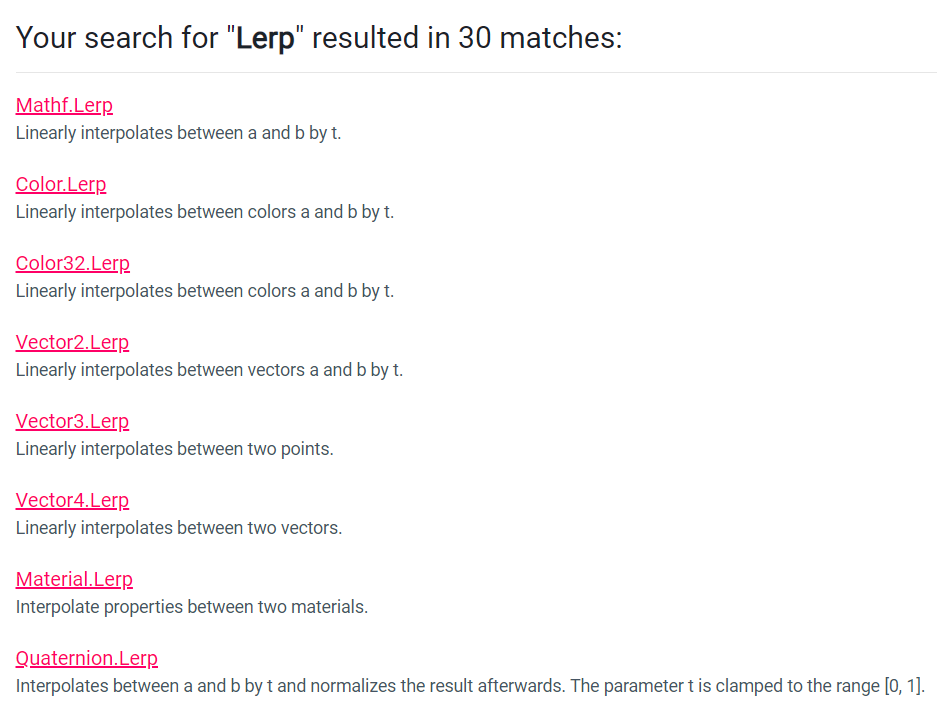Click the description beneath the Color32.Lerp link
The image size is (937, 713).
[x=205, y=291]
